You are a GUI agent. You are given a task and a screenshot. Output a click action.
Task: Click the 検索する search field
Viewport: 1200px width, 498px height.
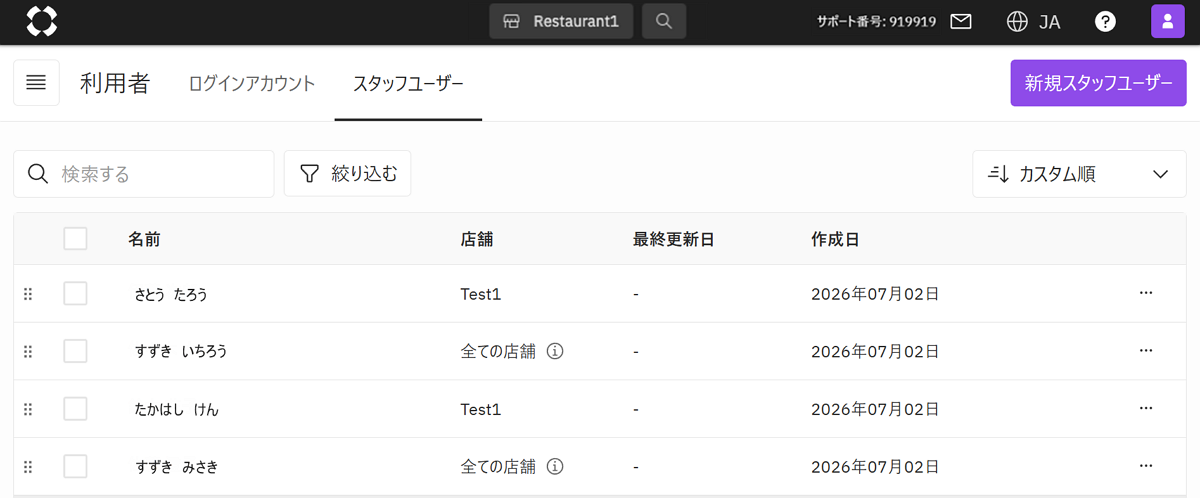coord(144,174)
